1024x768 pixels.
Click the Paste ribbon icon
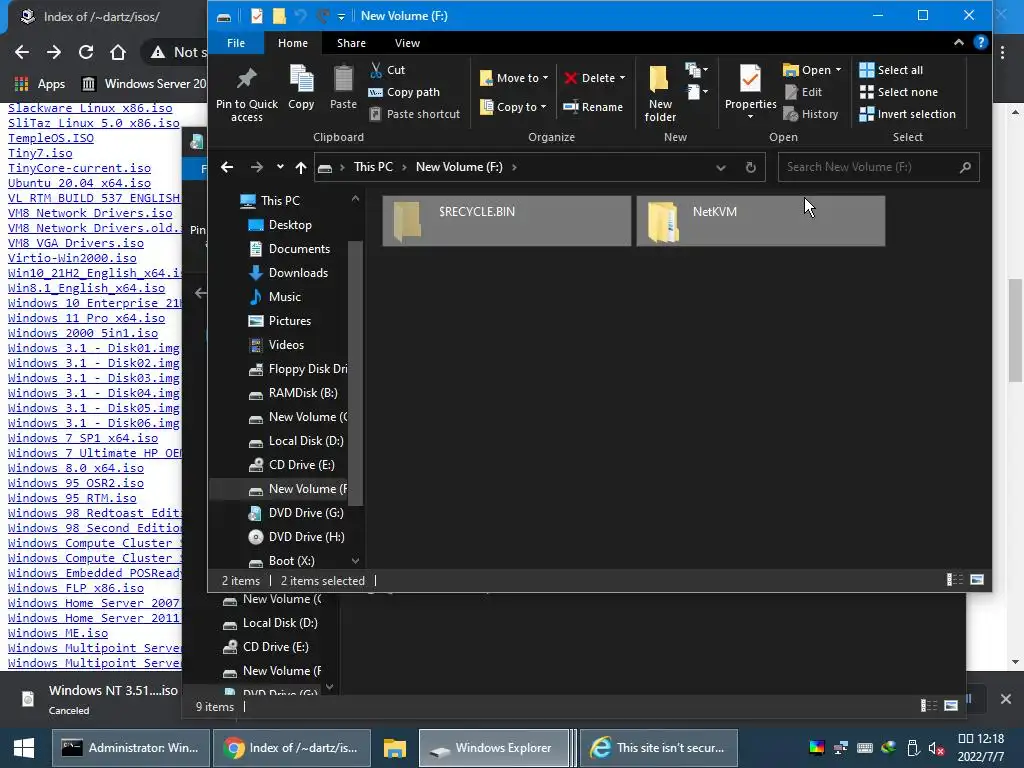(343, 88)
